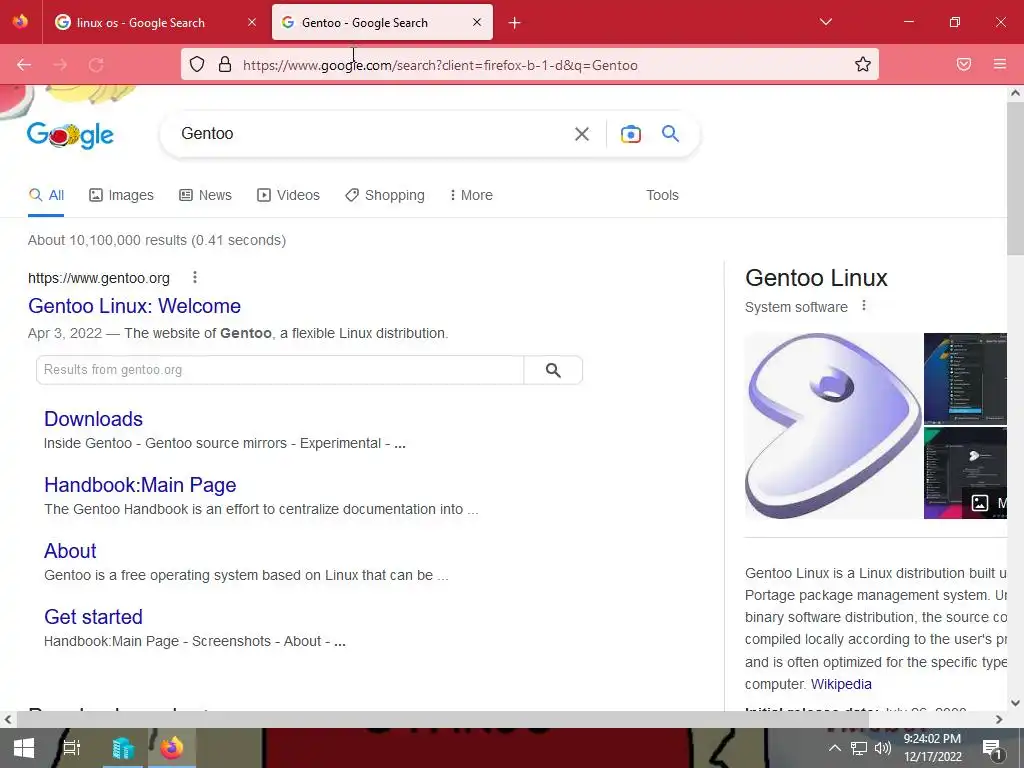Open the tracking protection shield icon
This screenshot has width=1024, height=768.
click(197, 64)
